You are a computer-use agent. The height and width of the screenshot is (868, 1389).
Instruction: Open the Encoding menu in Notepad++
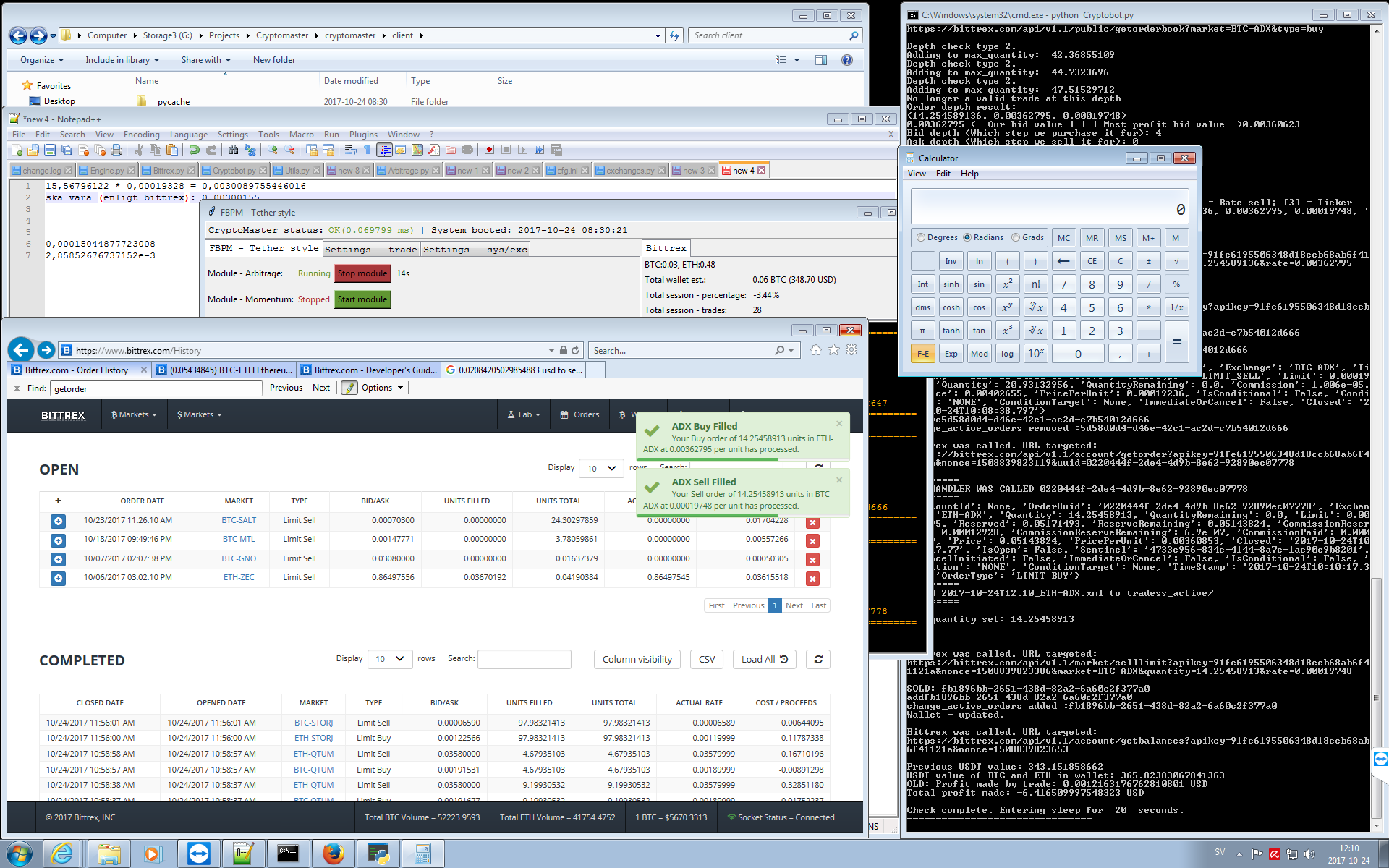[141, 135]
